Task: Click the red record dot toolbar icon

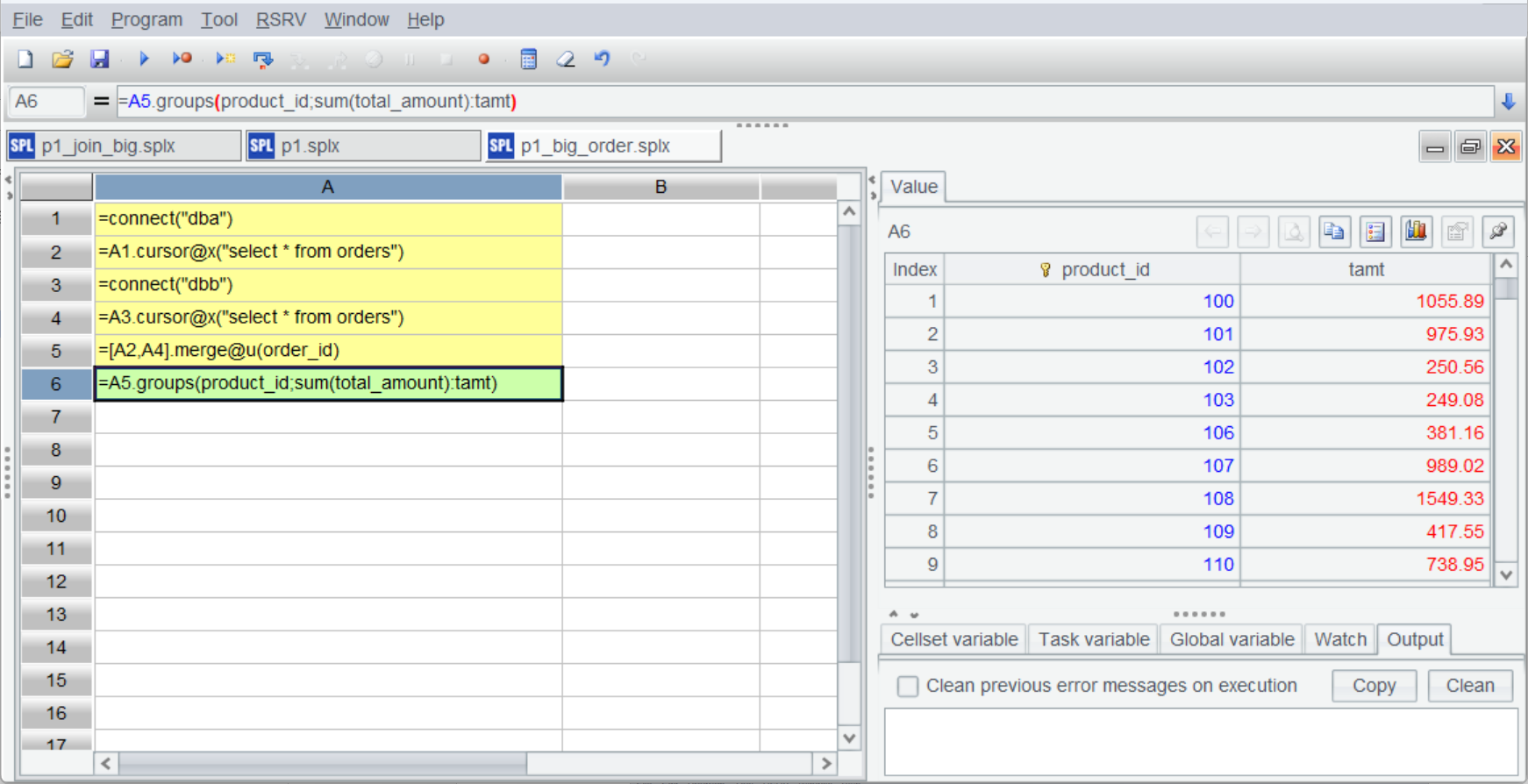Action: tap(483, 59)
